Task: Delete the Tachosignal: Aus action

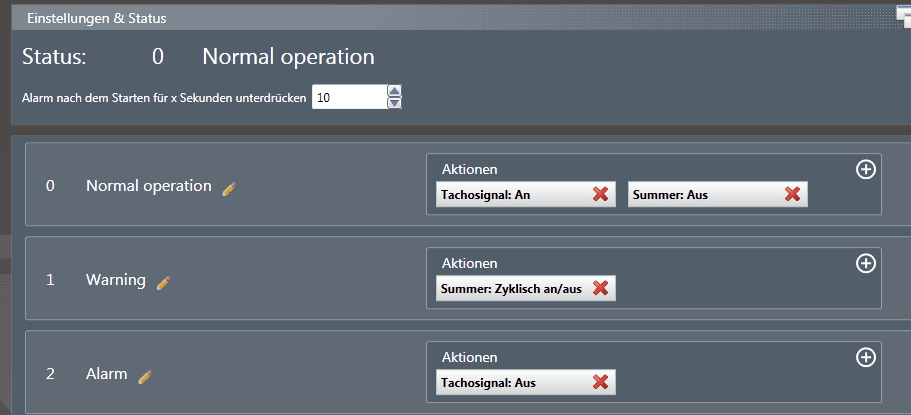Action: pyautogui.click(x=600, y=382)
